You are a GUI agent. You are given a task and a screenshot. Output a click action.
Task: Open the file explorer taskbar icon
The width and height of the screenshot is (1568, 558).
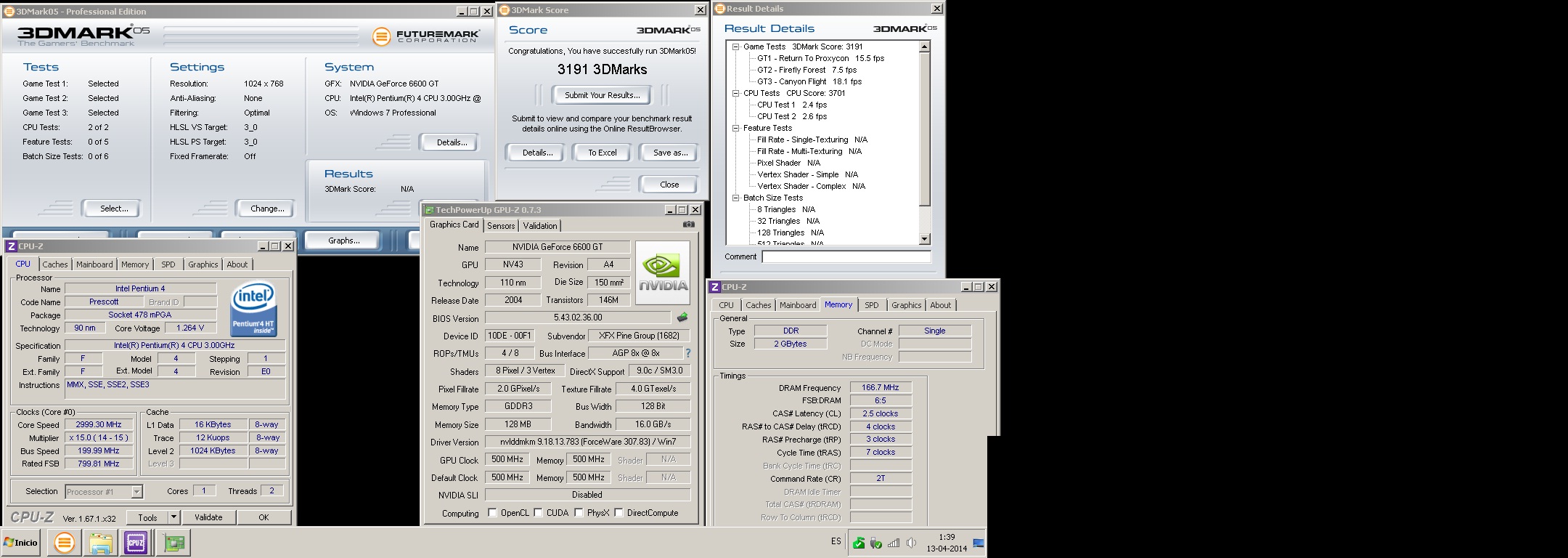pyautogui.click(x=100, y=542)
